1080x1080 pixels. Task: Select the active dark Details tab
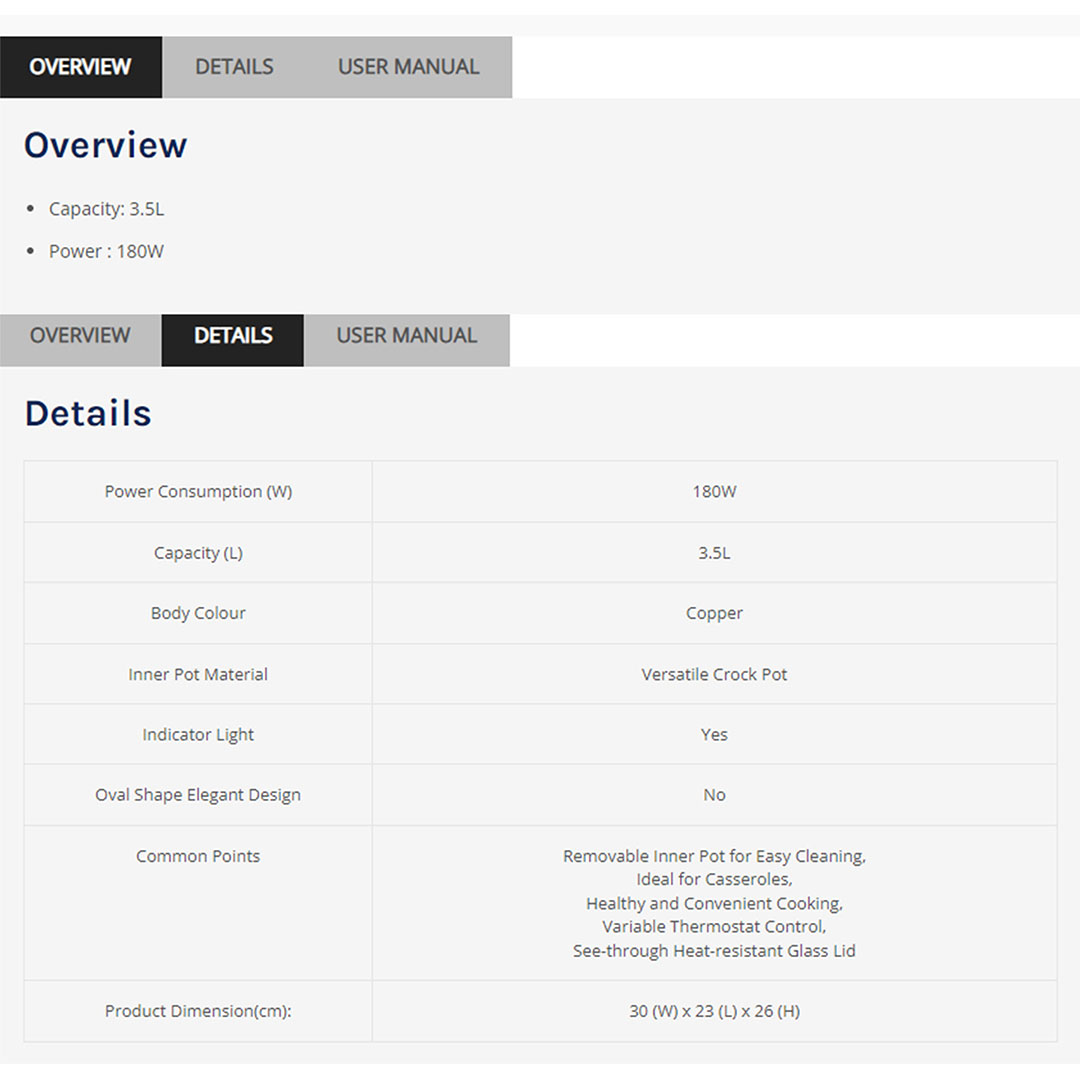tap(233, 336)
